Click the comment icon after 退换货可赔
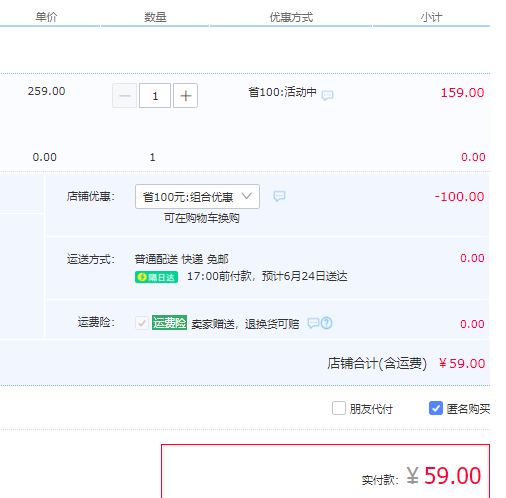506x498 pixels. pos(313,323)
